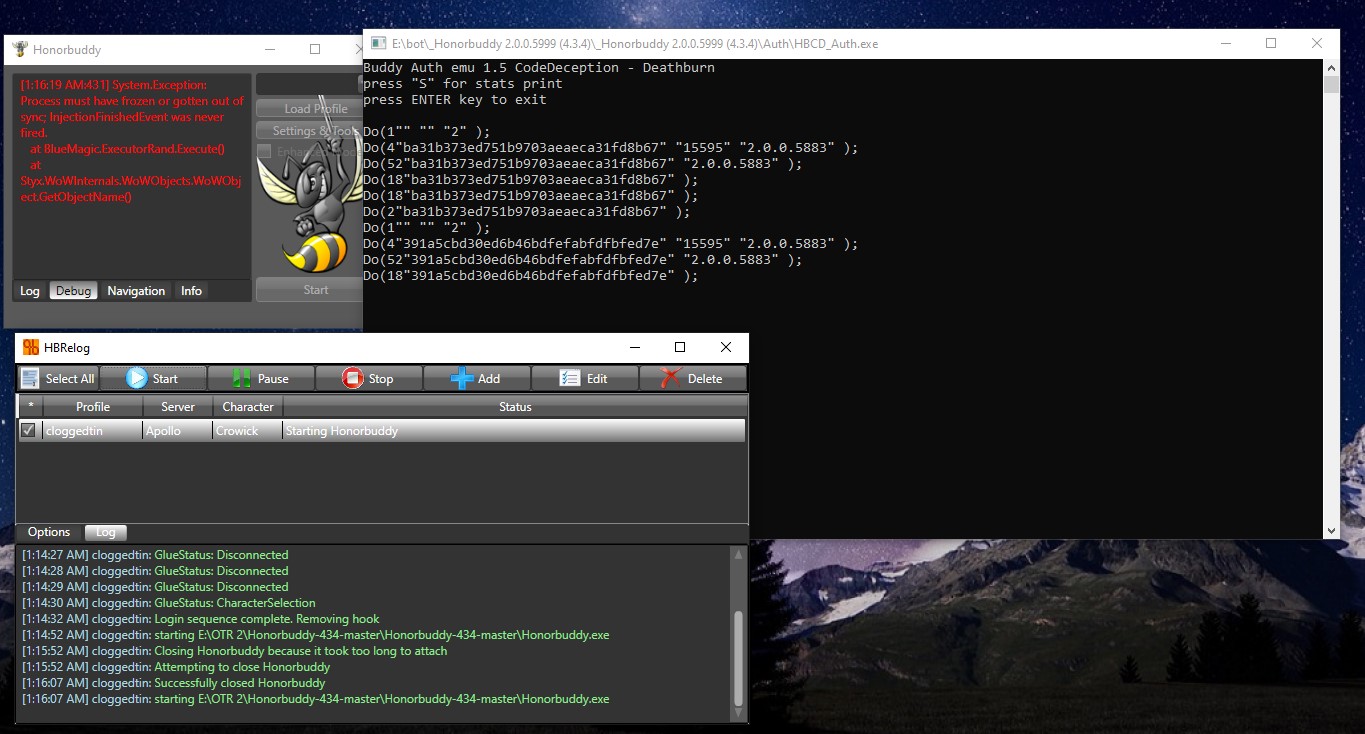Click the red stop icon in HBRelog

(353, 378)
